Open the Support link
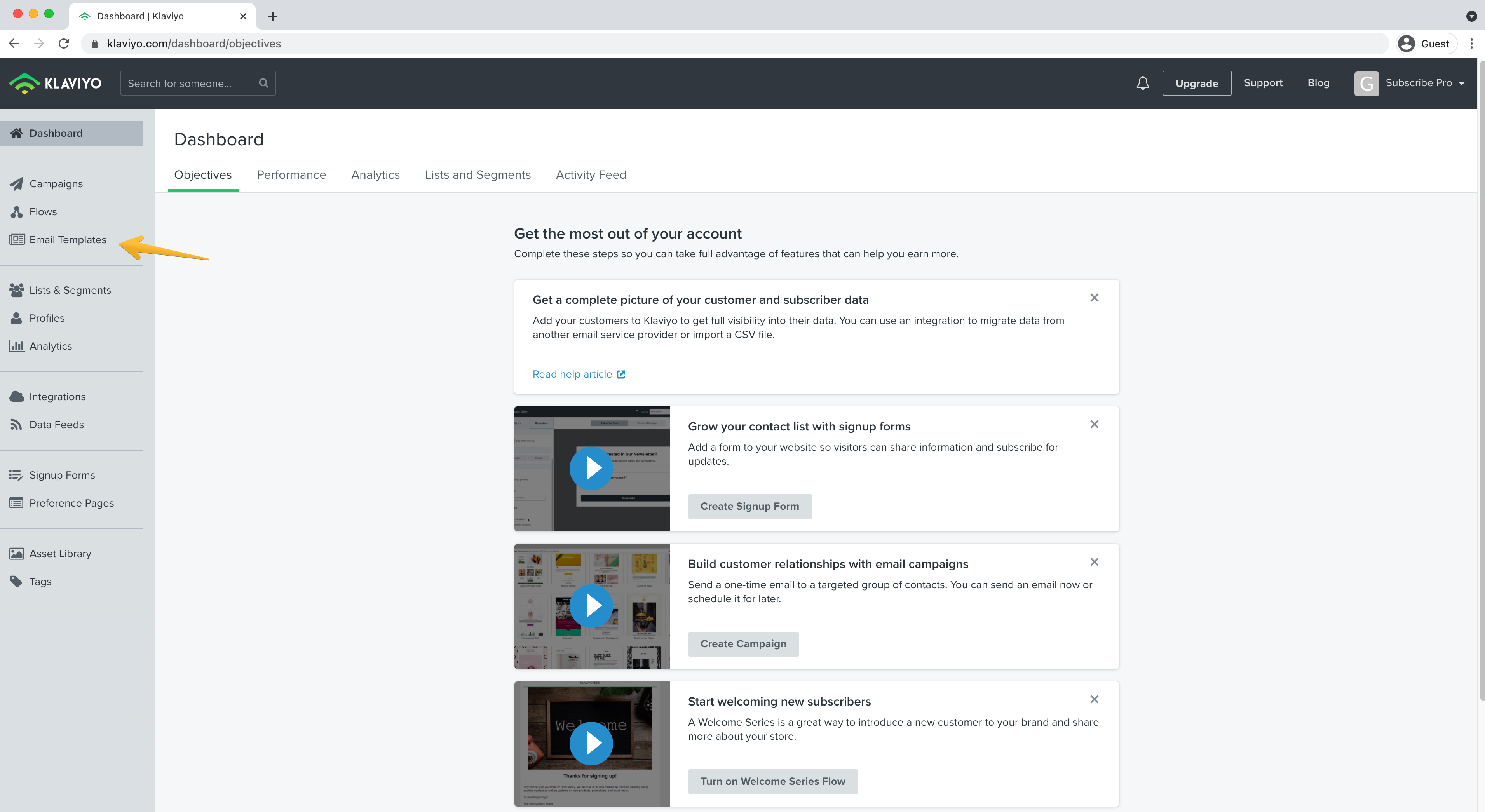This screenshot has height=812, width=1485. click(1263, 83)
